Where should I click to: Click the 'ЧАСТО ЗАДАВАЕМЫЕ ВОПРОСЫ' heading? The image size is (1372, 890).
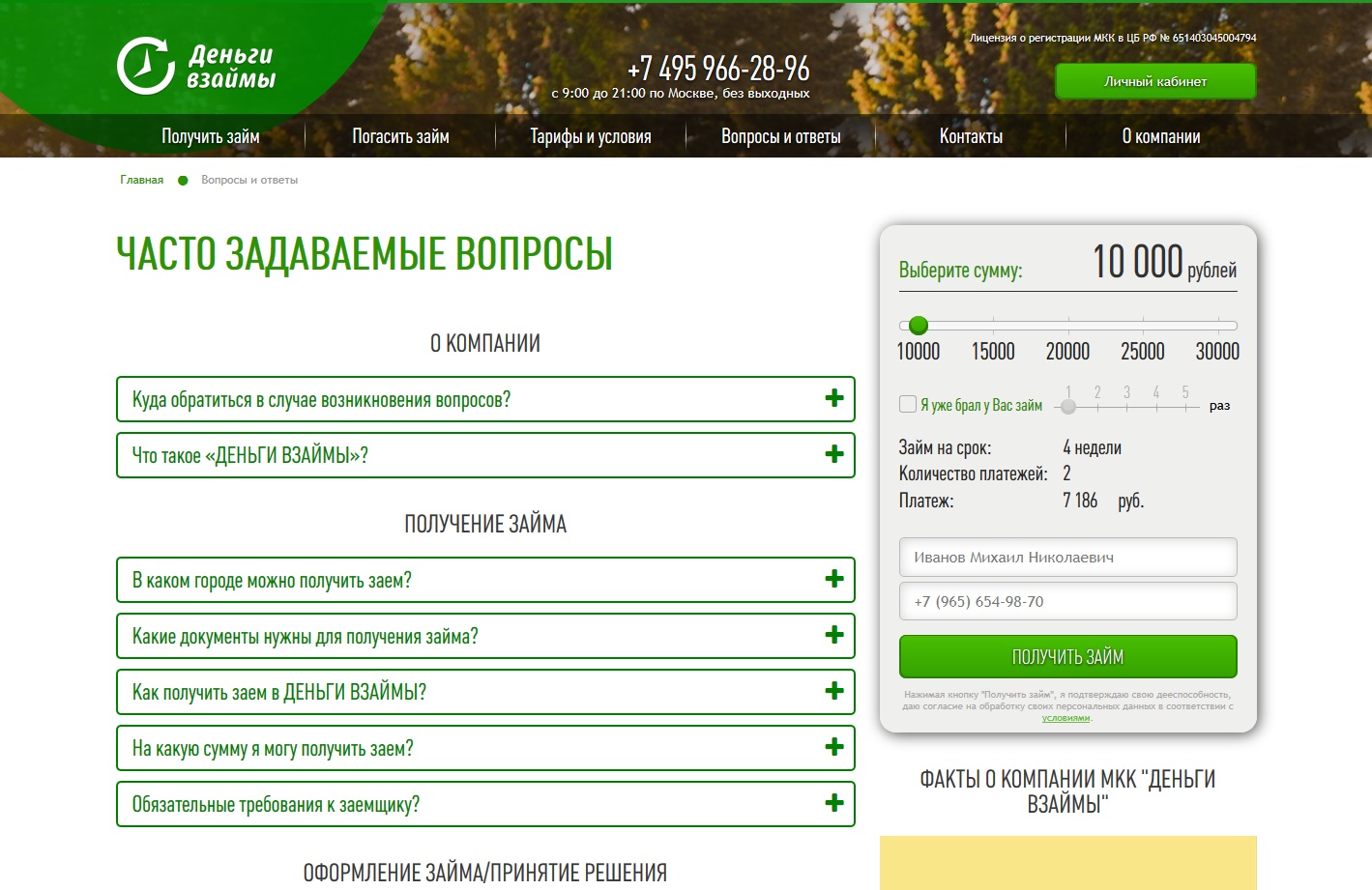365,254
